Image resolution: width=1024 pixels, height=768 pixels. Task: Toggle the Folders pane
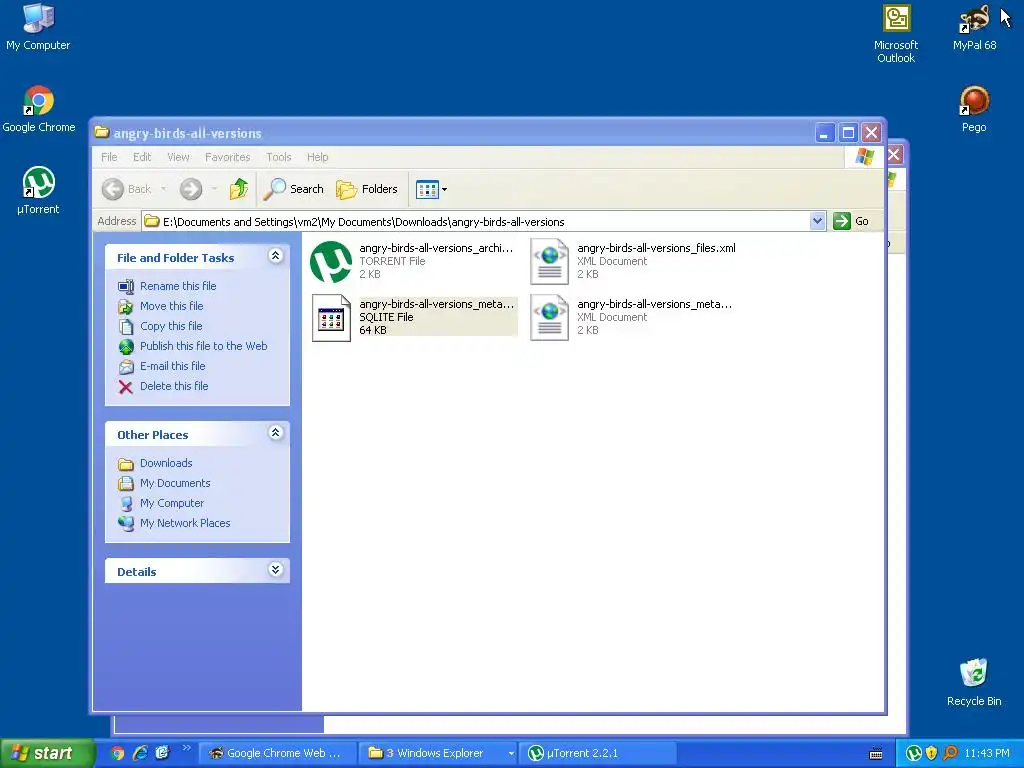coord(367,189)
